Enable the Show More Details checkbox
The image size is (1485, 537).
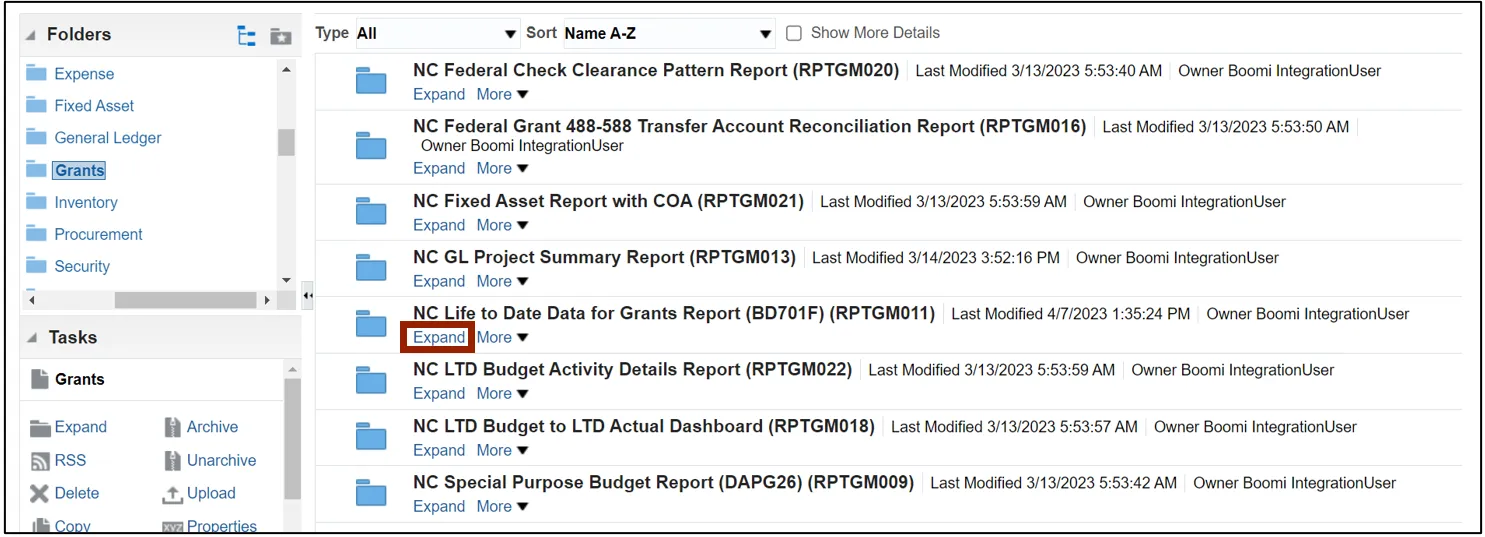794,33
